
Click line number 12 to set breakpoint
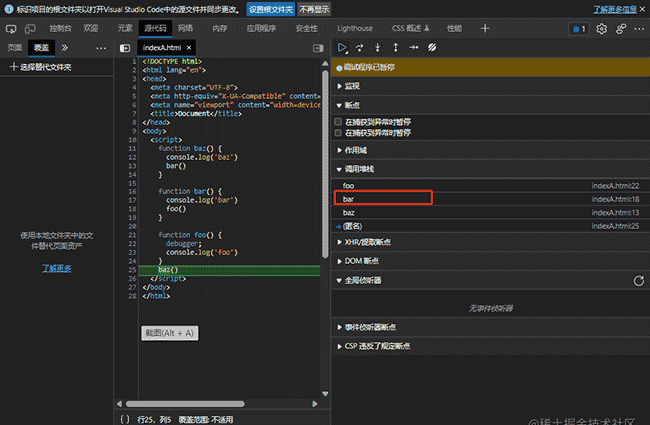pos(132,157)
